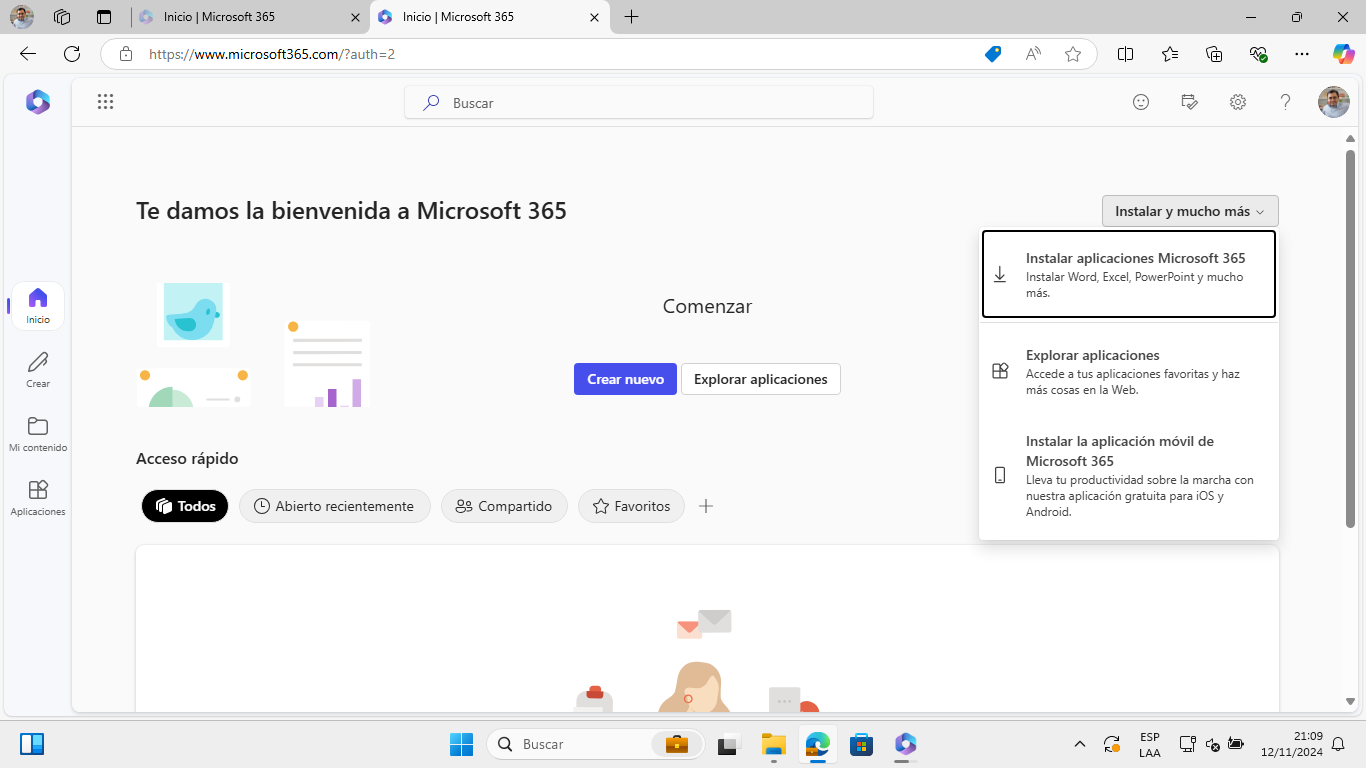
Task: Open the settings gear icon
Action: coord(1238,102)
